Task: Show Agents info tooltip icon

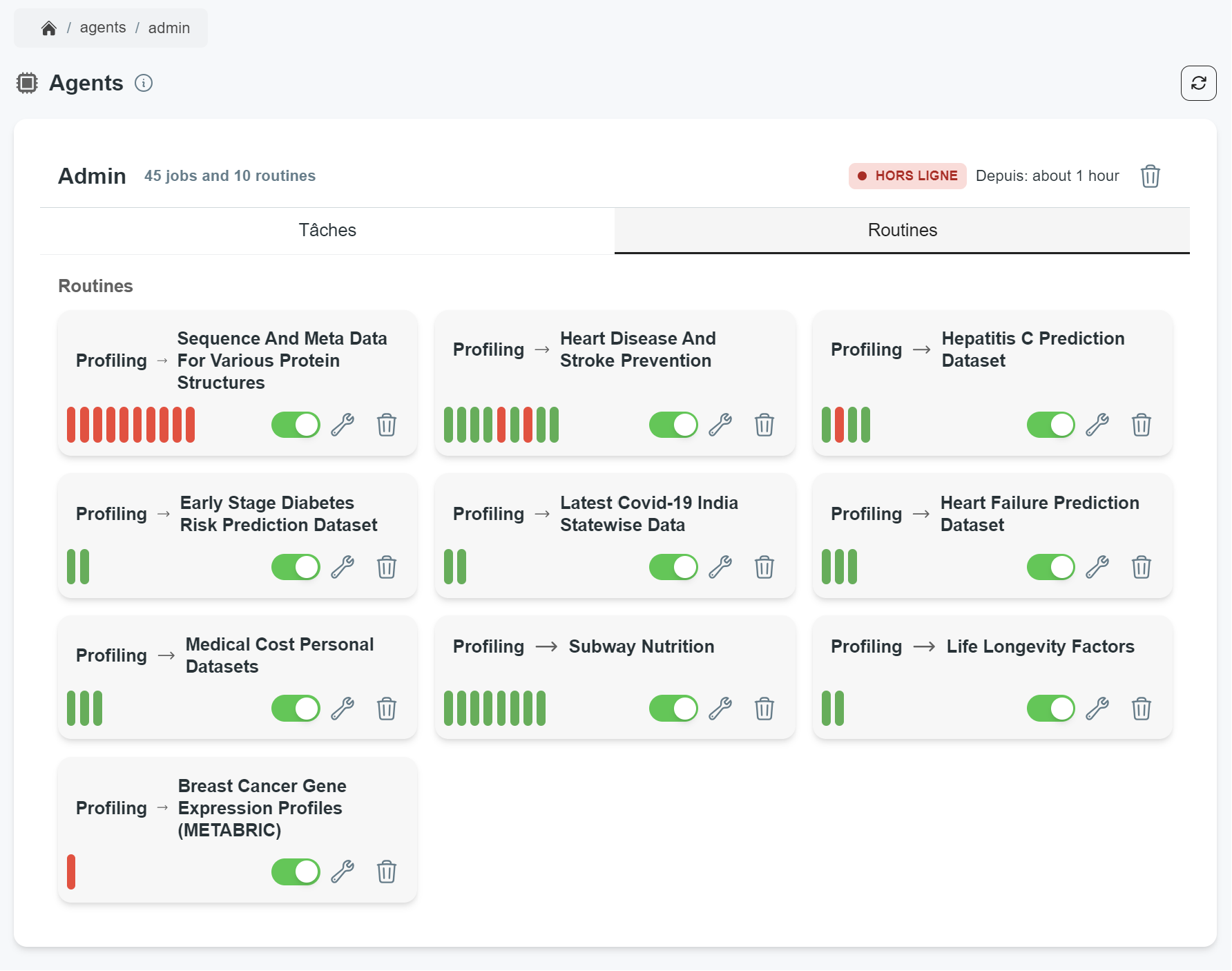Action: (x=144, y=83)
